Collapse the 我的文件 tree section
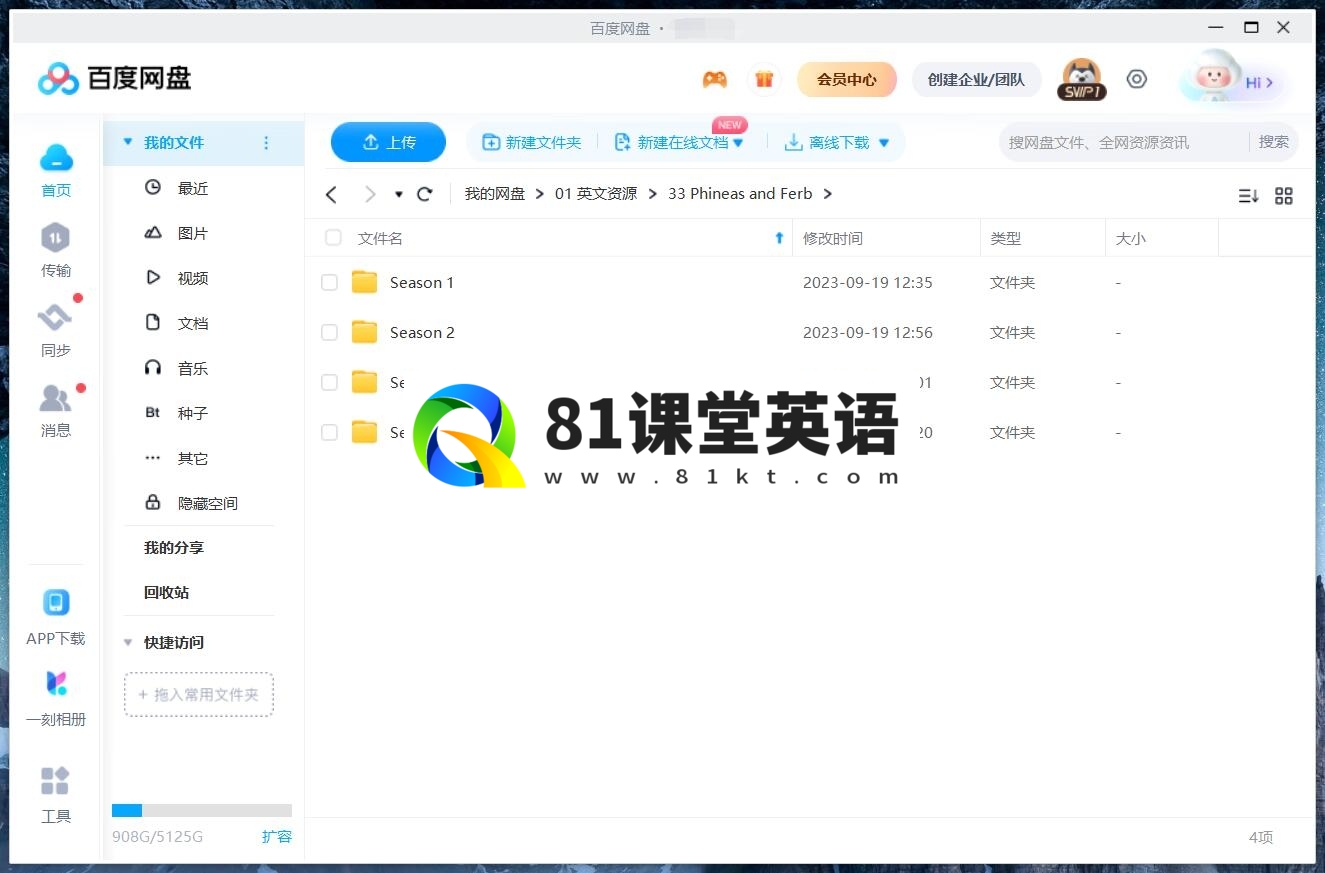 (x=127, y=143)
